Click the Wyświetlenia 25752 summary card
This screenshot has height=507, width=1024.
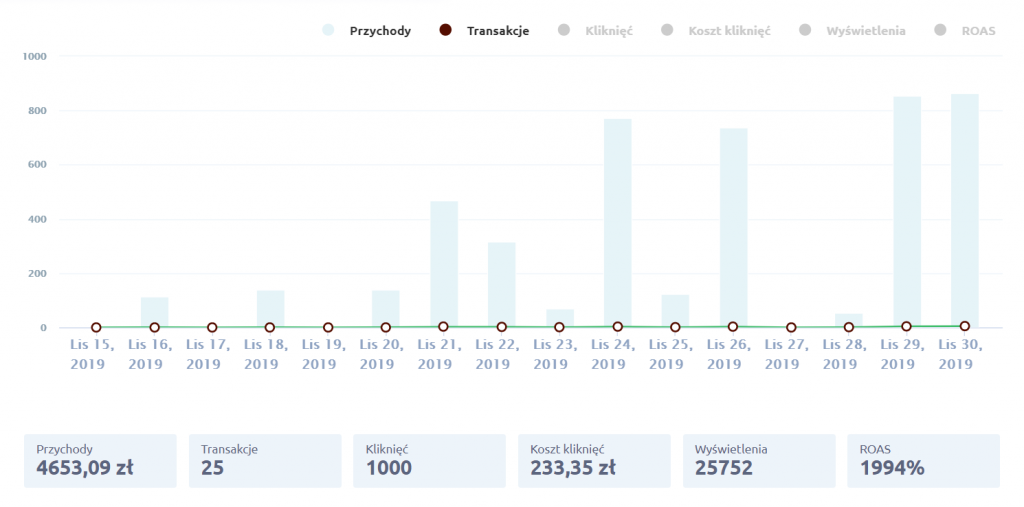pos(758,460)
